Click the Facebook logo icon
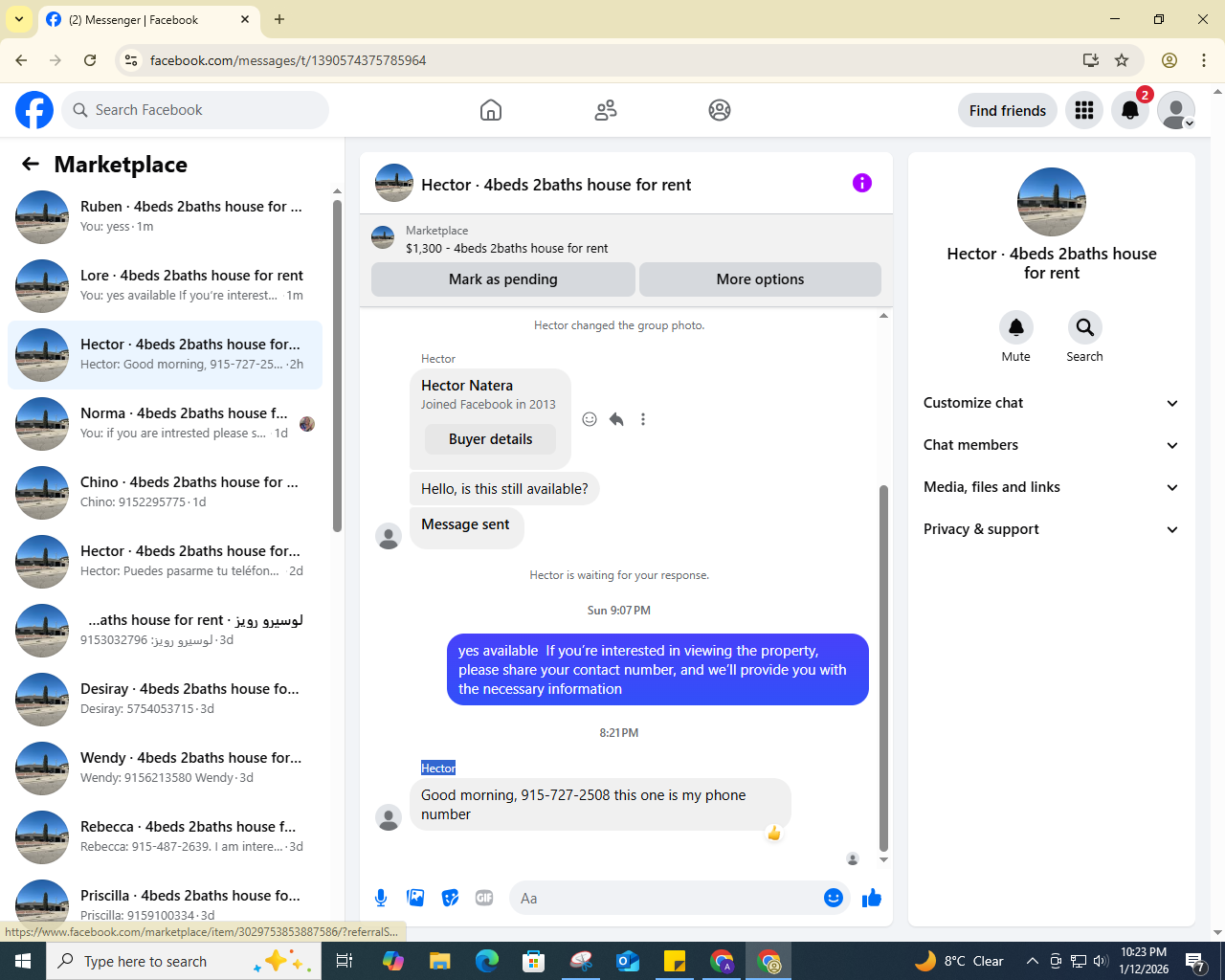 (34, 110)
